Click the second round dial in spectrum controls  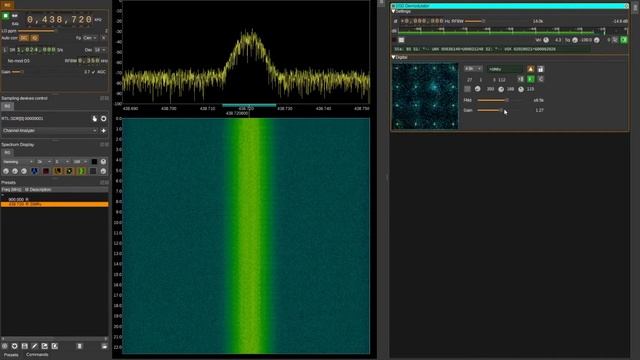coord(15,171)
